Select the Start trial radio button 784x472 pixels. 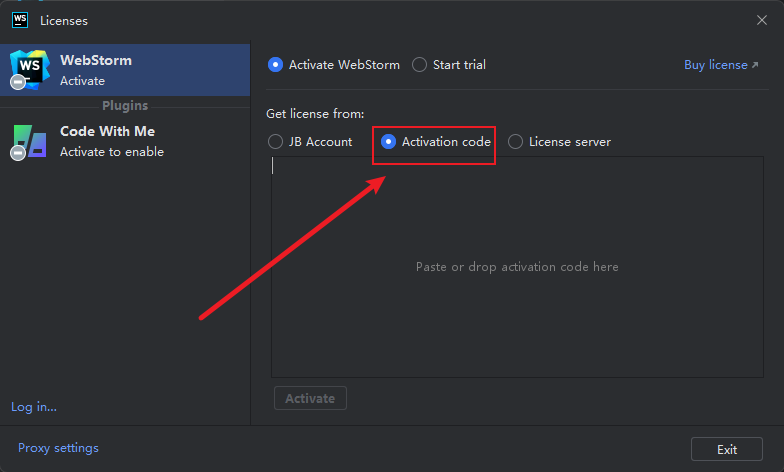click(x=419, y=64)
